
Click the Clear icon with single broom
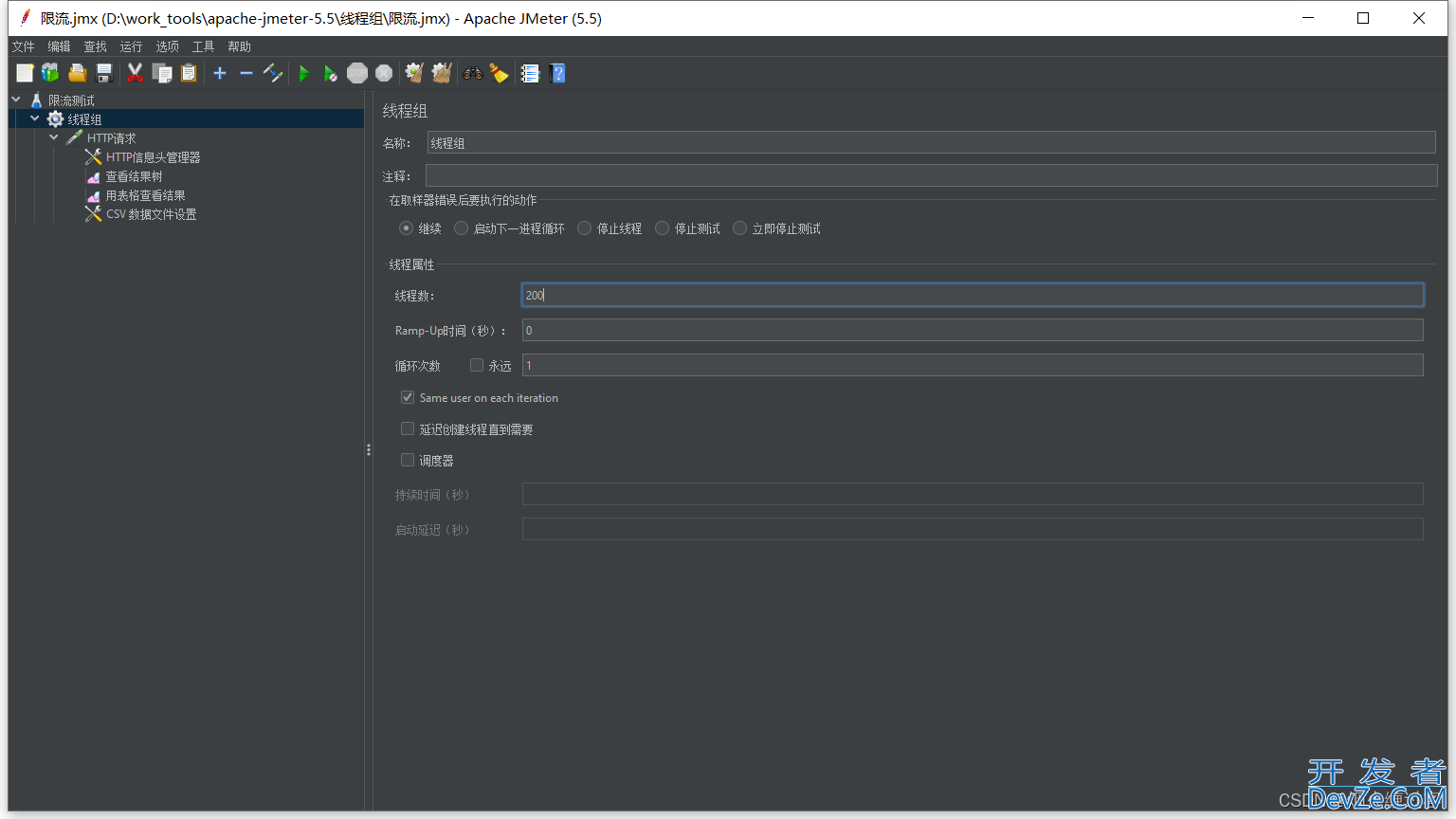[414, 73]
